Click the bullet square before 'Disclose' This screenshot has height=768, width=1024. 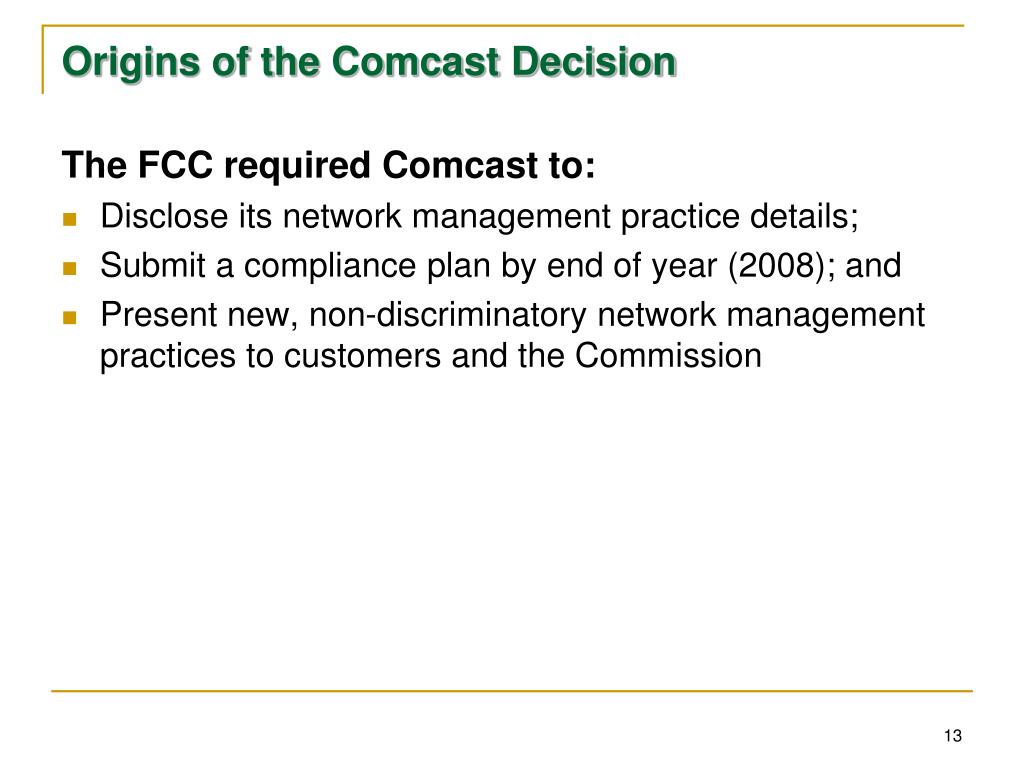point(69,219)
